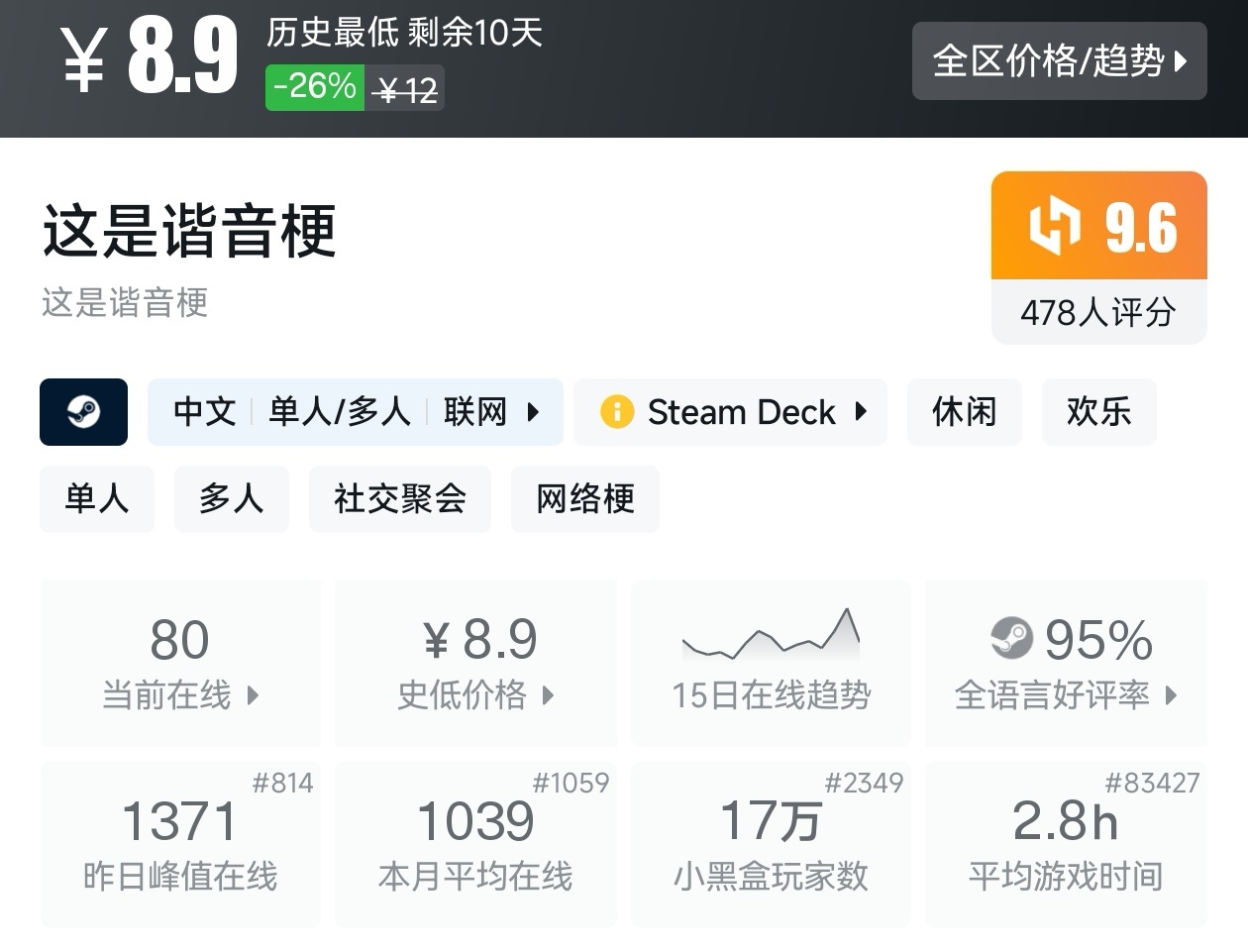Click the arrow after Steam Deck text
The image size is (1248, 952).
(861, 412)
